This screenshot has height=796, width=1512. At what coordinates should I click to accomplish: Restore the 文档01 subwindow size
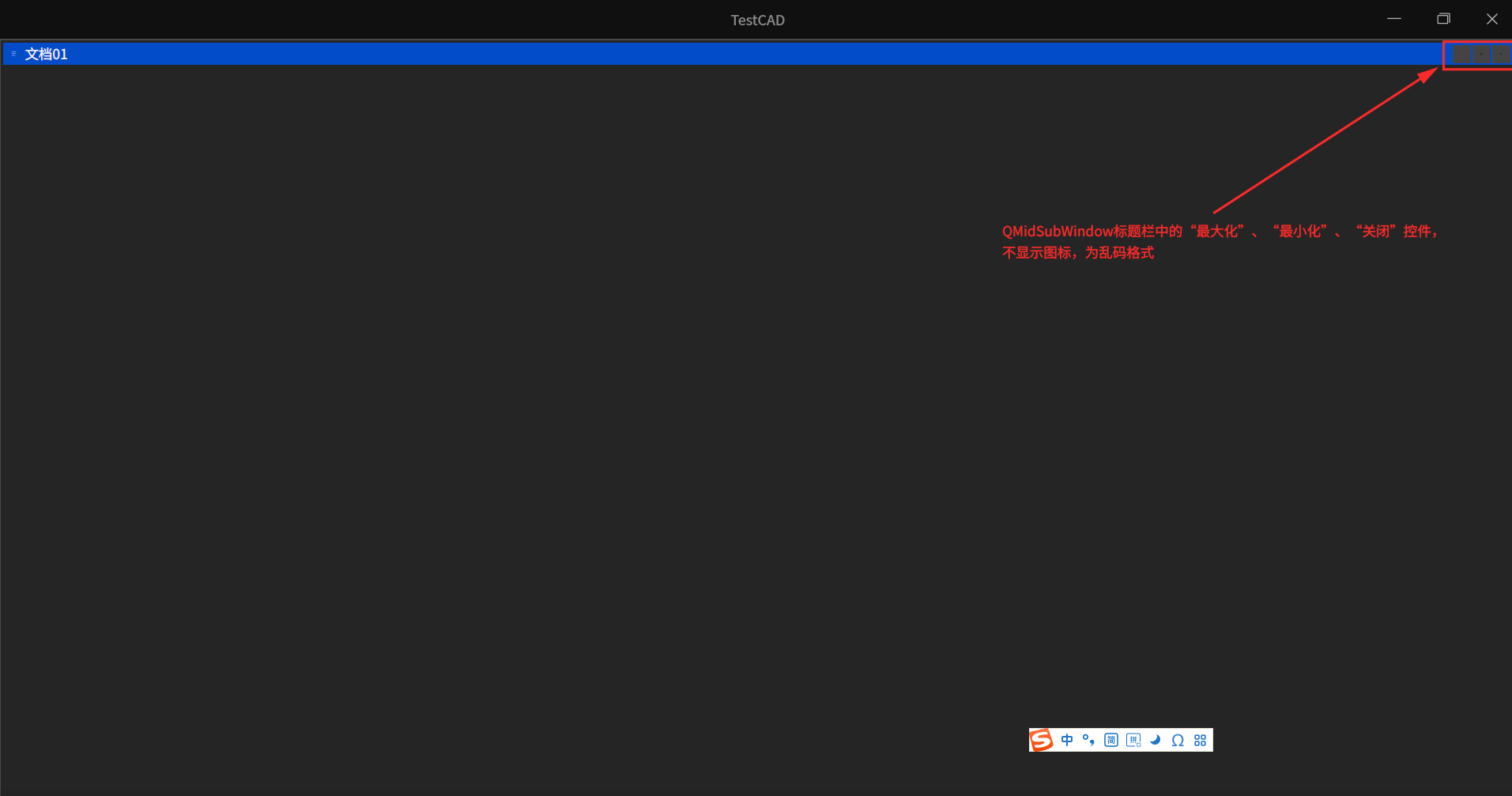click(1482, 54)
